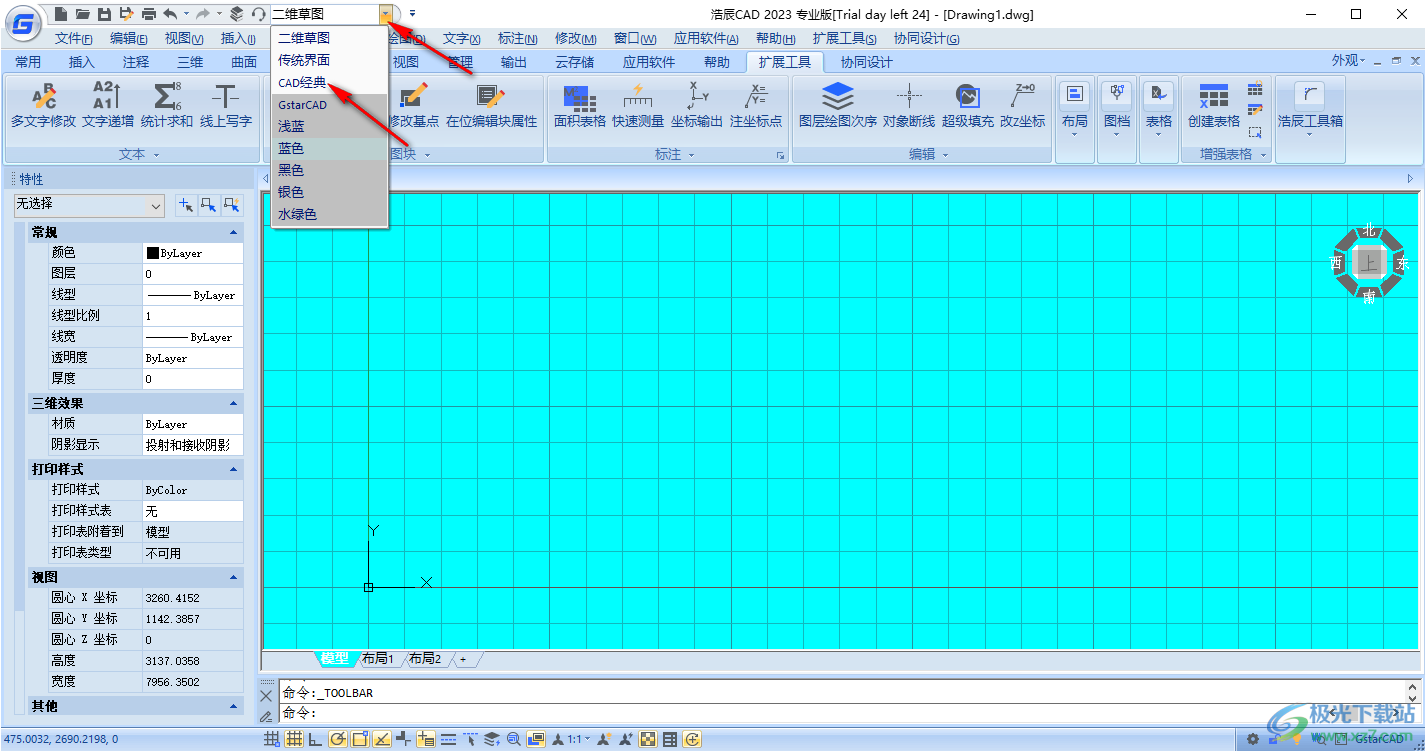Switch to the 常用 ribbon tab
1426x752 pixels.
(x=28, y=62)
